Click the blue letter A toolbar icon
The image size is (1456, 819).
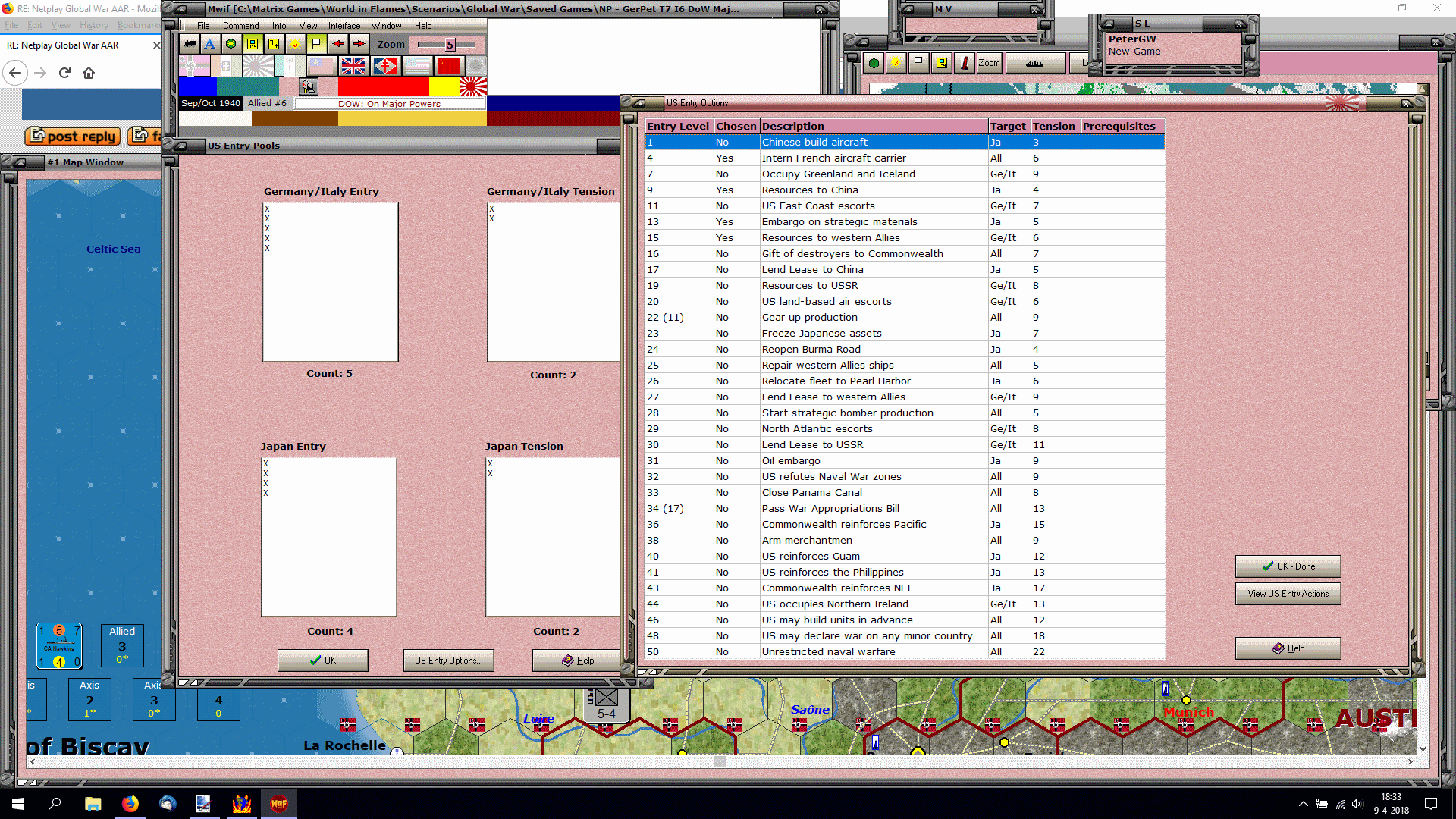click(210, 44)
